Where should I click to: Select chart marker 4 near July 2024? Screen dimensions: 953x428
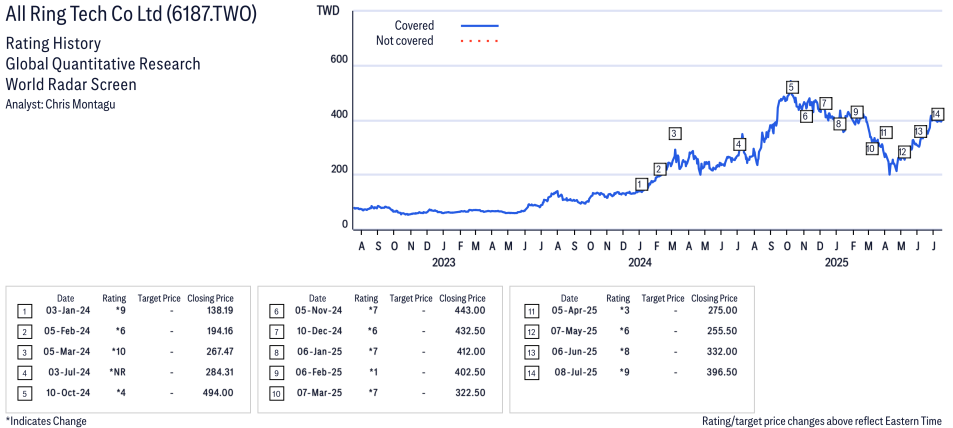coord(738,145)
